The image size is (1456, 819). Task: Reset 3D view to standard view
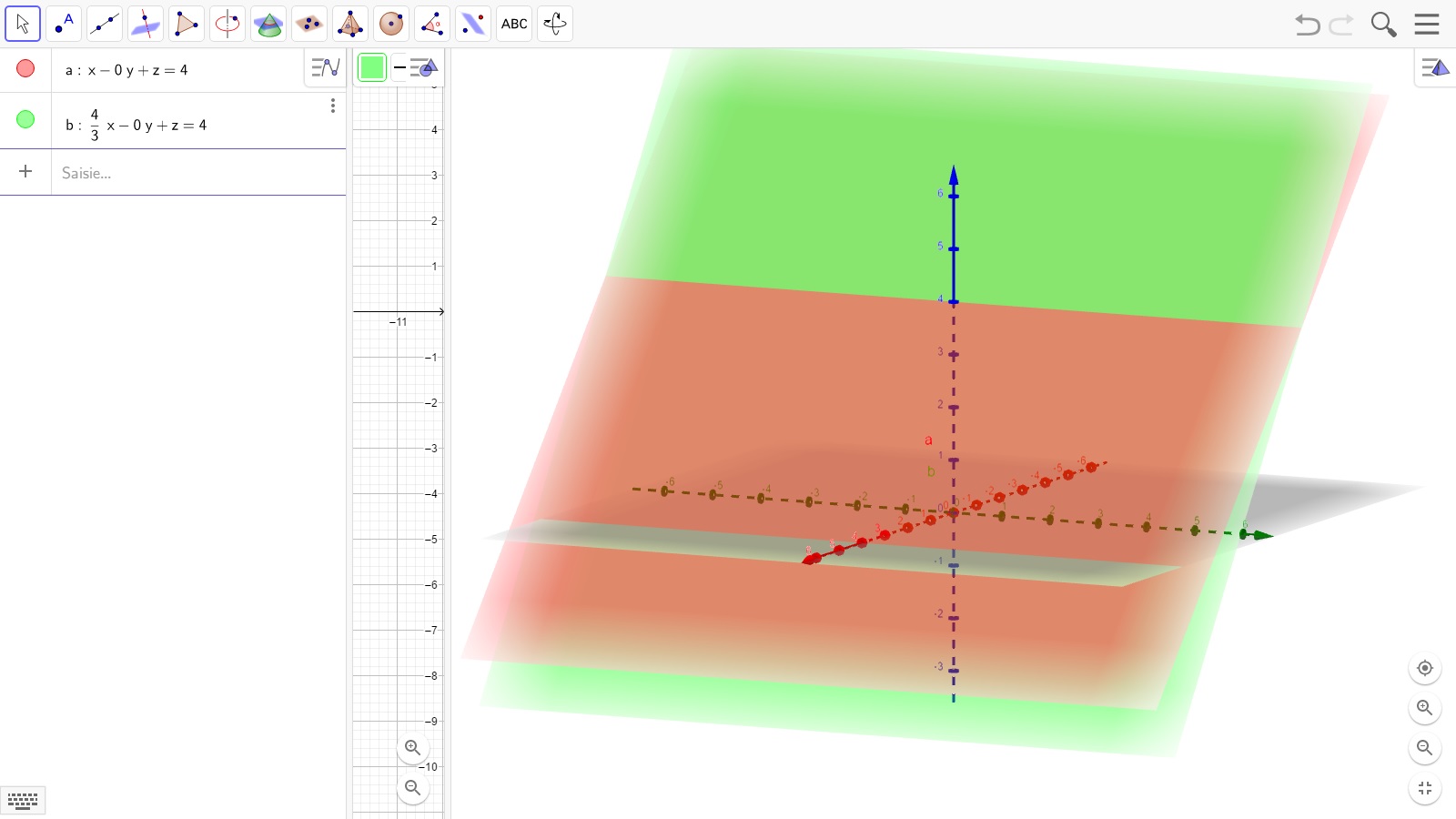(x=1425, y=668)
